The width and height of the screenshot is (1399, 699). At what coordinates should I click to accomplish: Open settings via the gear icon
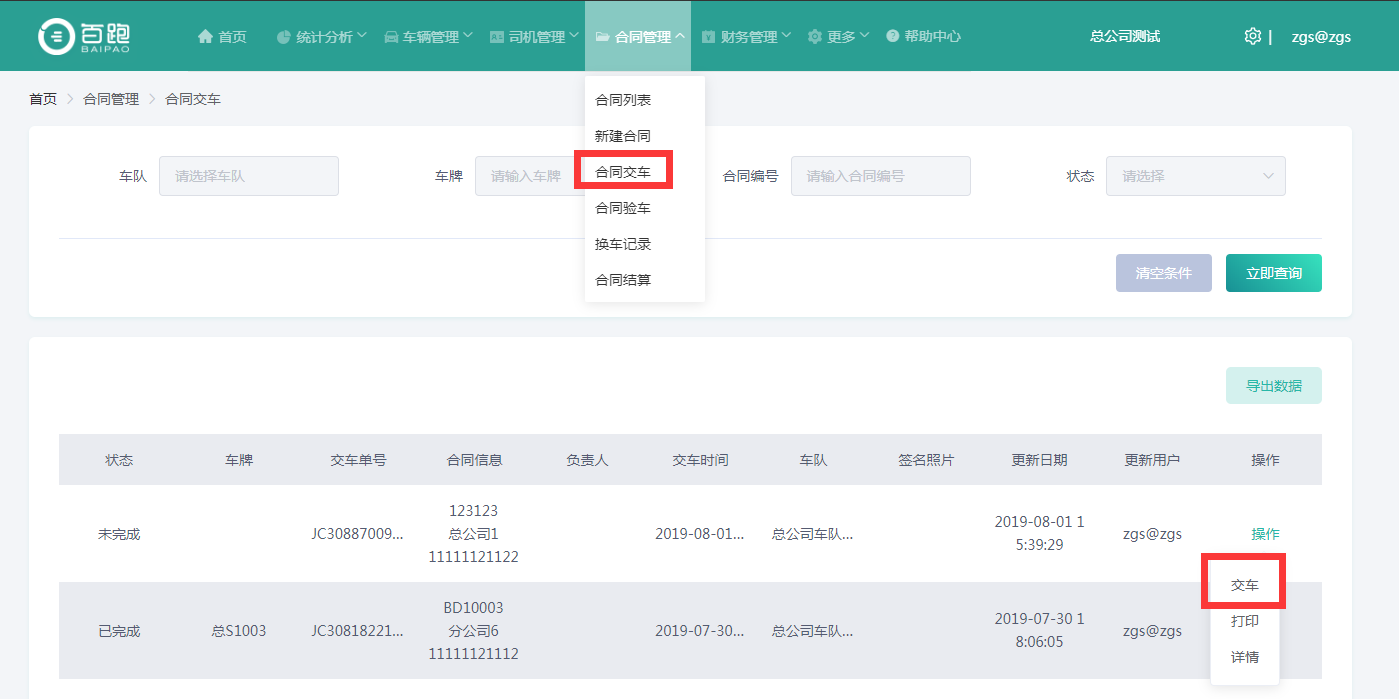coord(1252,36)
